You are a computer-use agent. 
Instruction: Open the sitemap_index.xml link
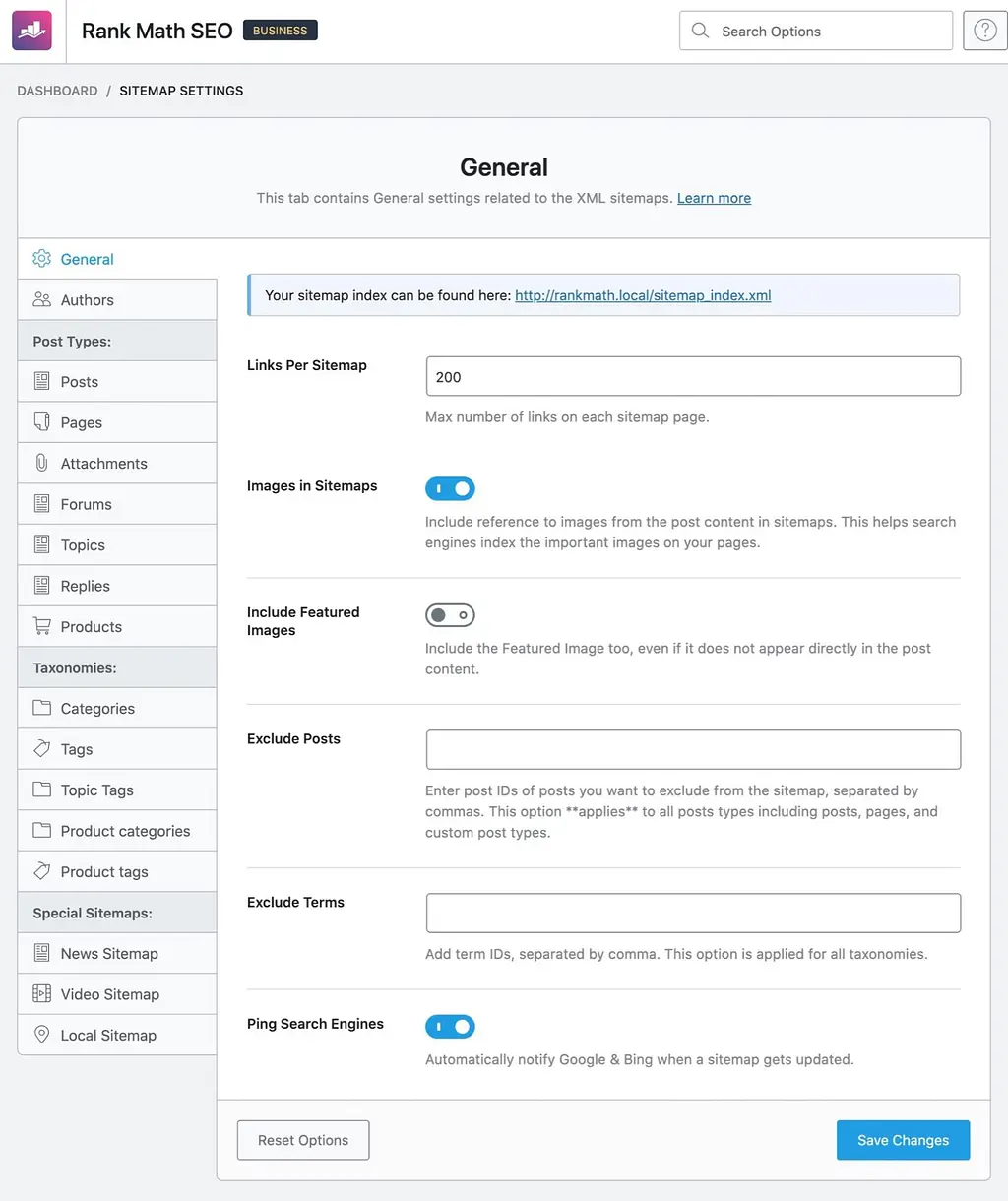point(643,295)
